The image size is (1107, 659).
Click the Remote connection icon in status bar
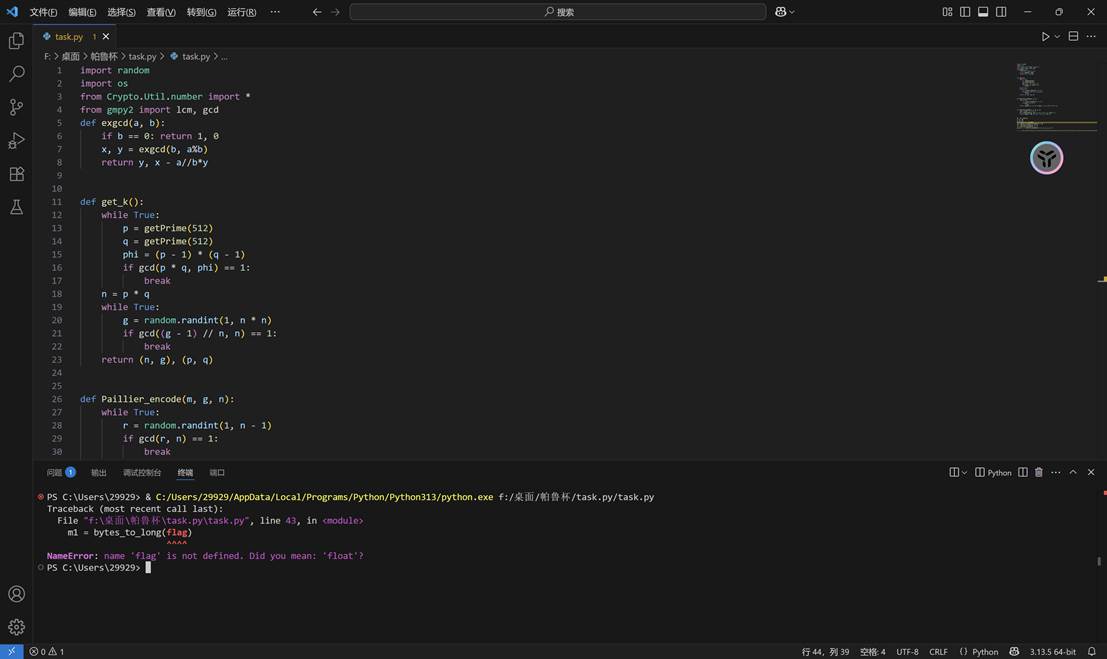pos(10,651)
